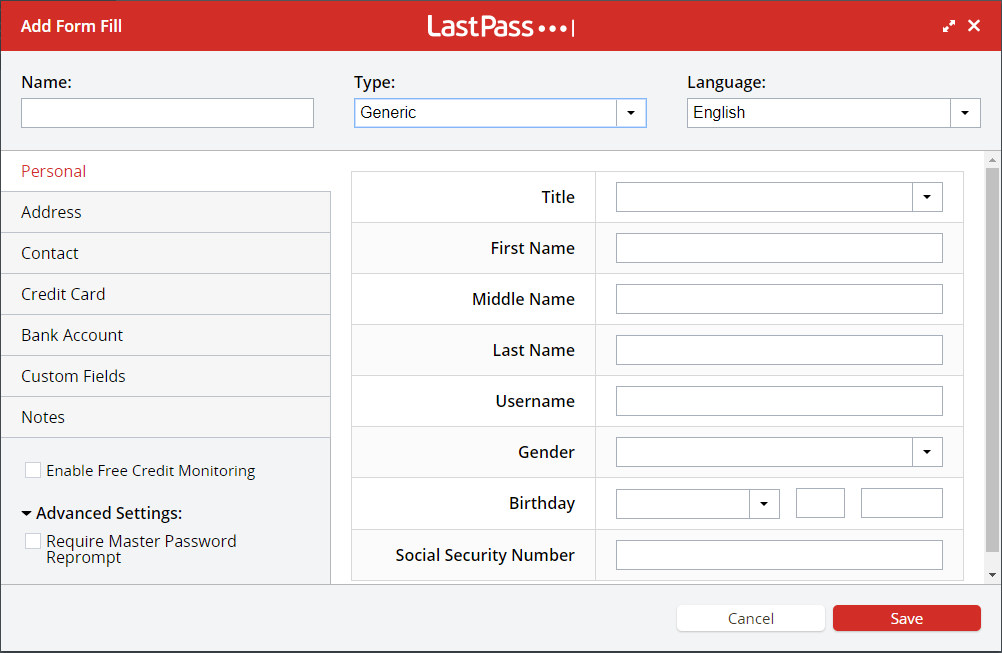Viewport: 1002px width, 653px height.
Task: Click the form fill Name input field
Action: 167,113
